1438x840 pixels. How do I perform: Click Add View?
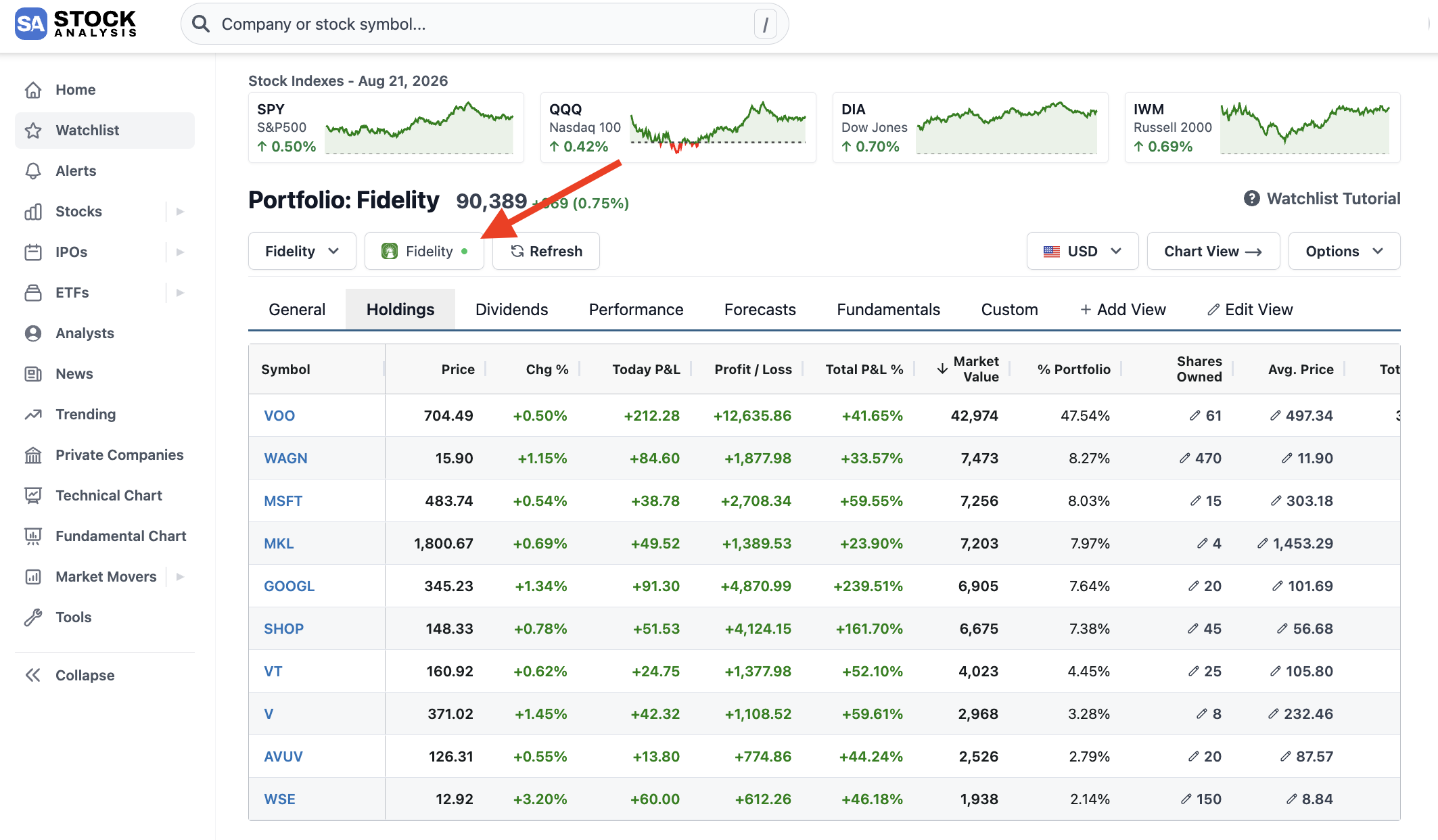1123,309
